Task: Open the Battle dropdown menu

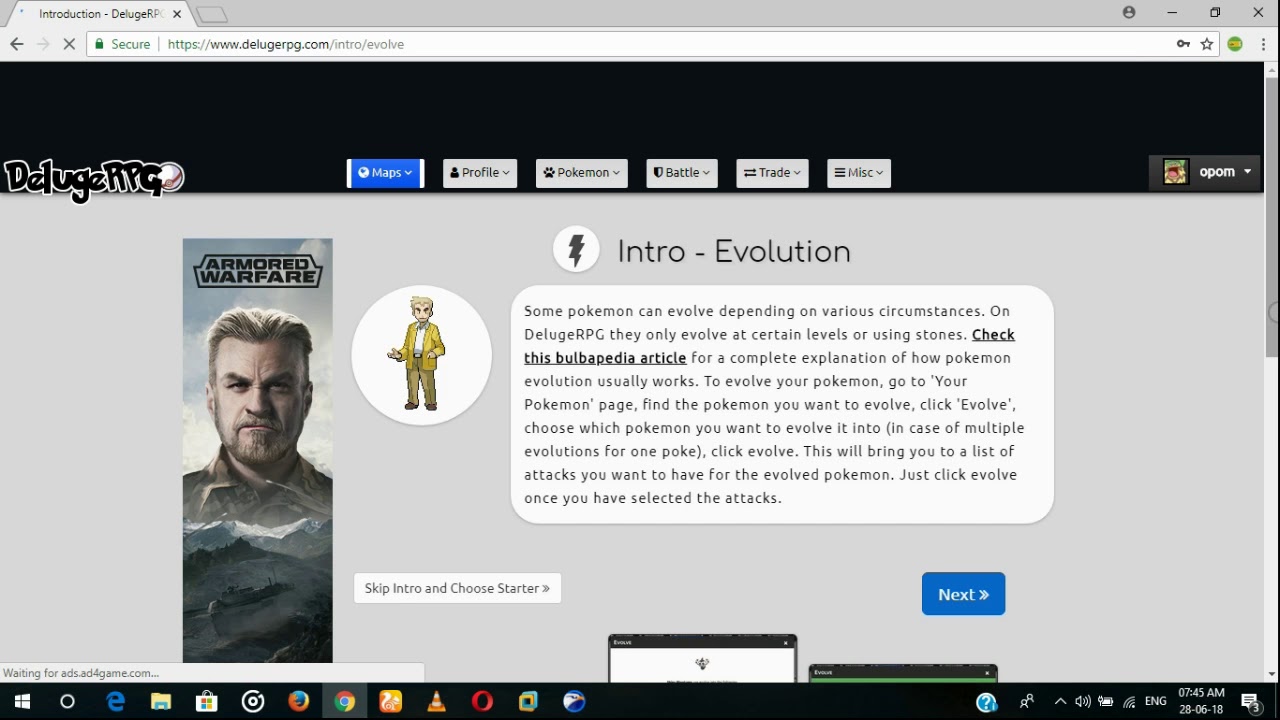Action: pos(682,173)
